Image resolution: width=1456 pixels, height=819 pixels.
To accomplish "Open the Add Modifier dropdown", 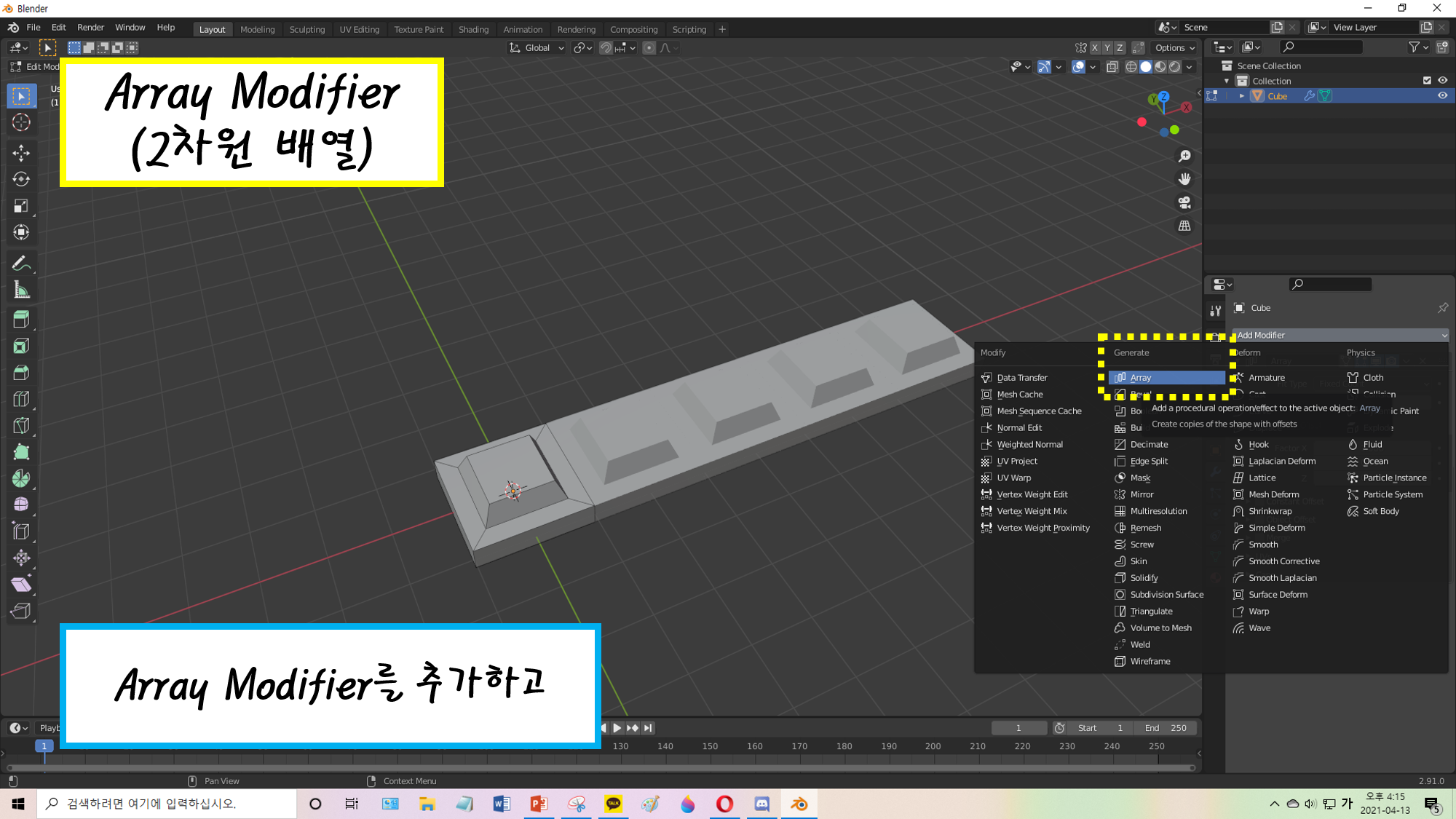I will 1340,335.
